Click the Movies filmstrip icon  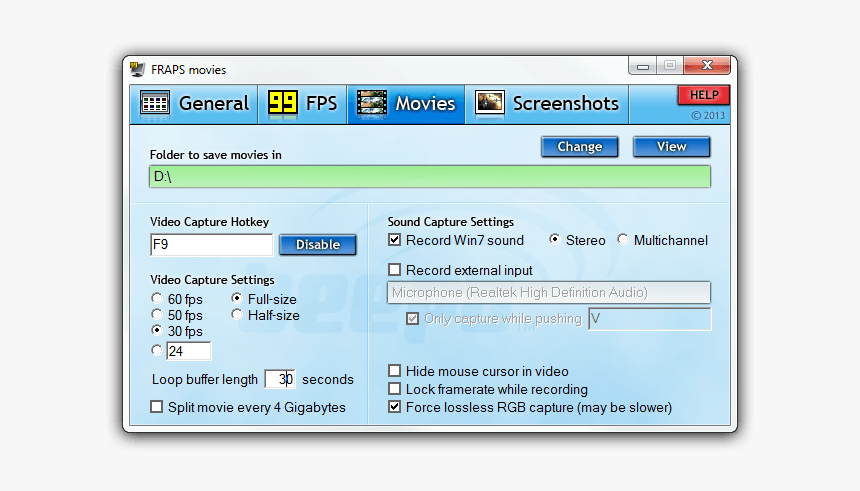(372, 103)
